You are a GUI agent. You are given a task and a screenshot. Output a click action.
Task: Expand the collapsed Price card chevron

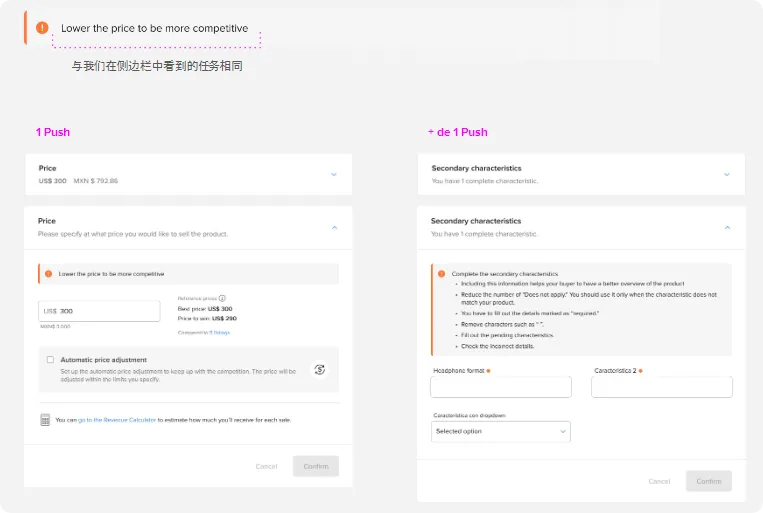point(333,174)
